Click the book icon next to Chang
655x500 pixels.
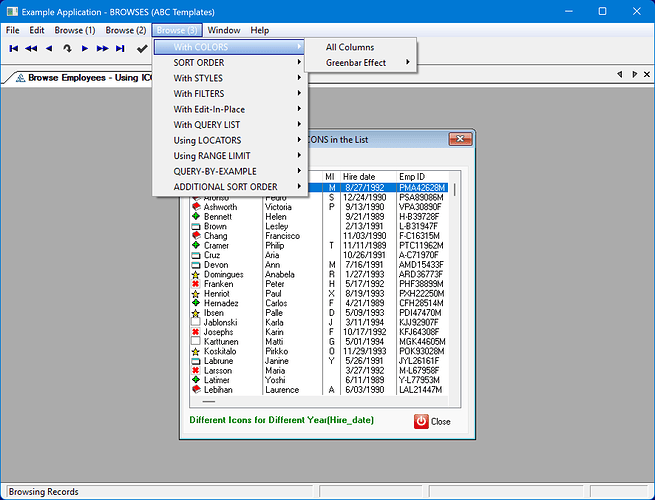coord(196,236)
